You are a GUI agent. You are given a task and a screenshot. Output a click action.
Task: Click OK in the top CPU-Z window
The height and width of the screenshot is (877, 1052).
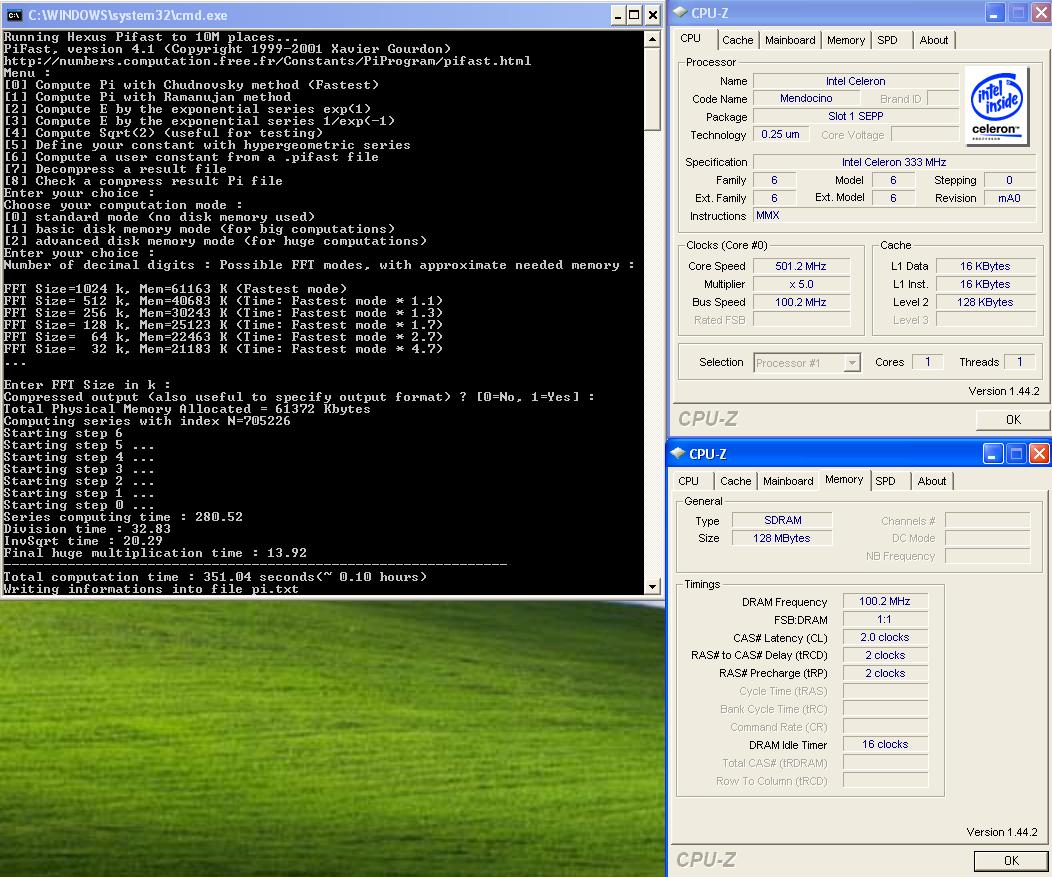1012,419
